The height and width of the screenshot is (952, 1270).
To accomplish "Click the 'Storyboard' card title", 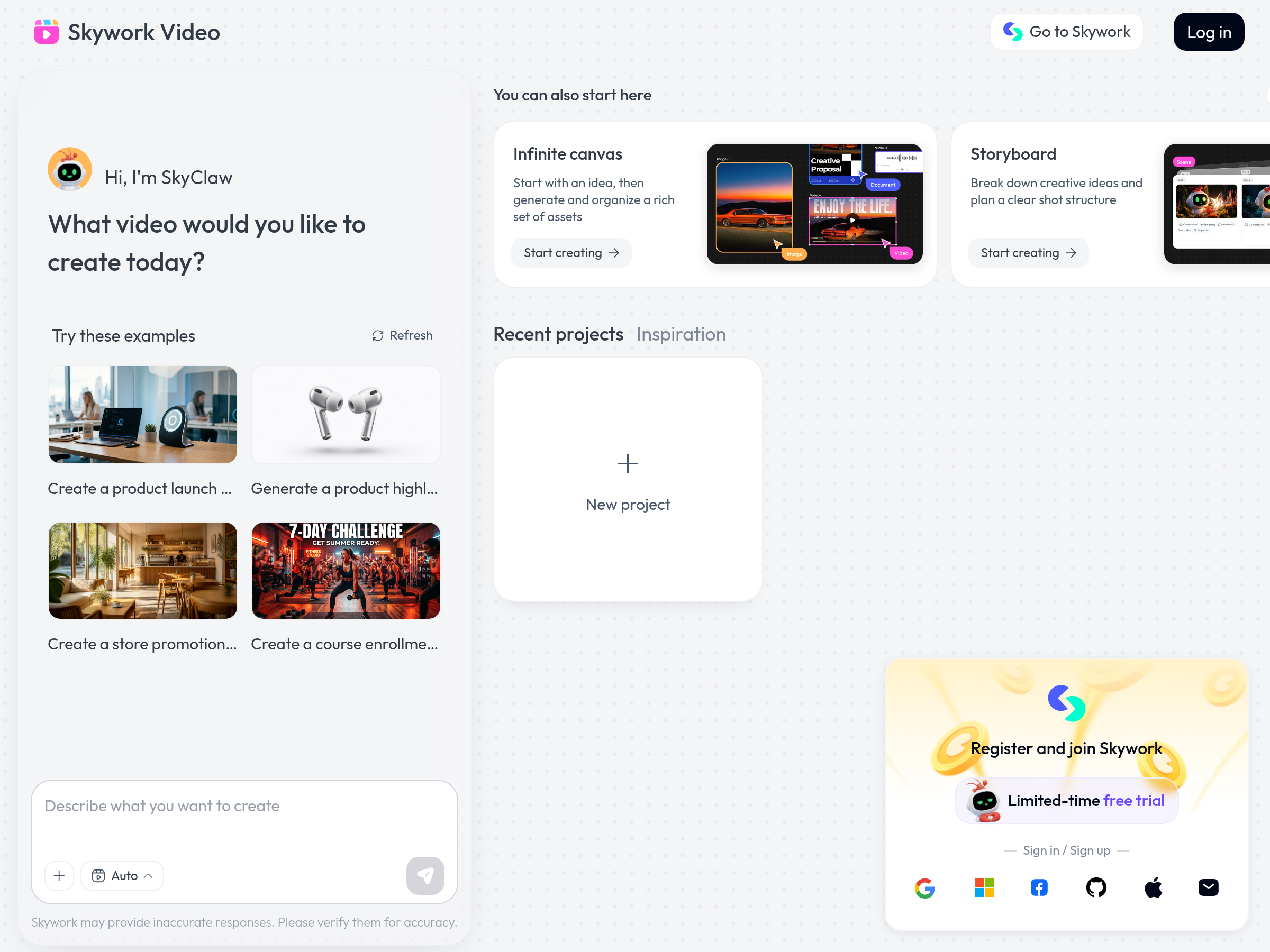I will coord(1013,154).
